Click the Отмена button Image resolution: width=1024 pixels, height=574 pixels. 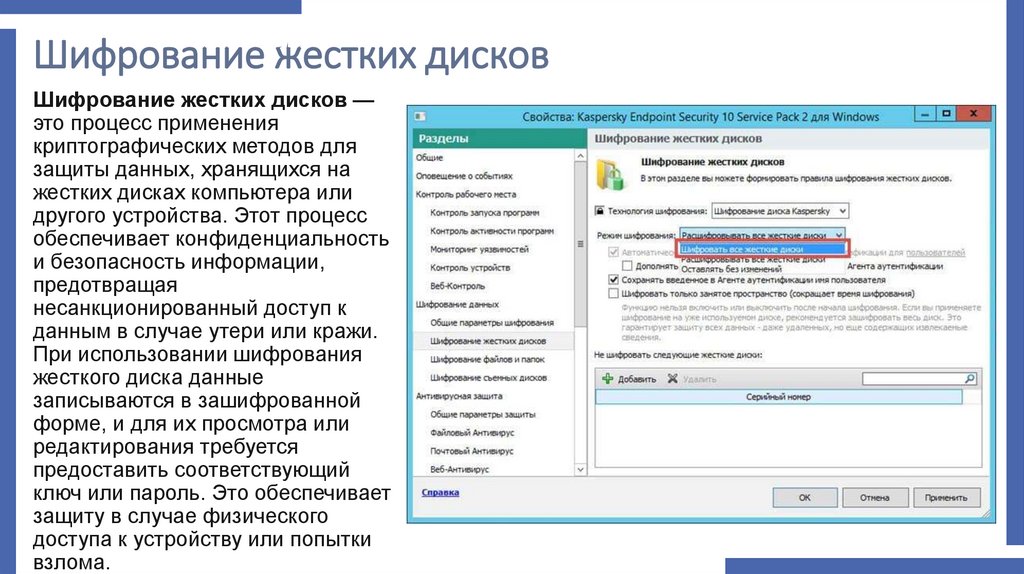(874, 498)
